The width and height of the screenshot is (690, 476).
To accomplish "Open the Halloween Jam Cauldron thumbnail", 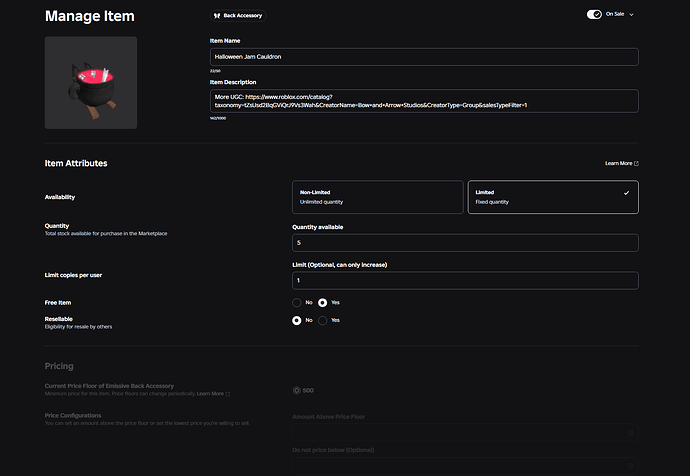I will 91,83.
